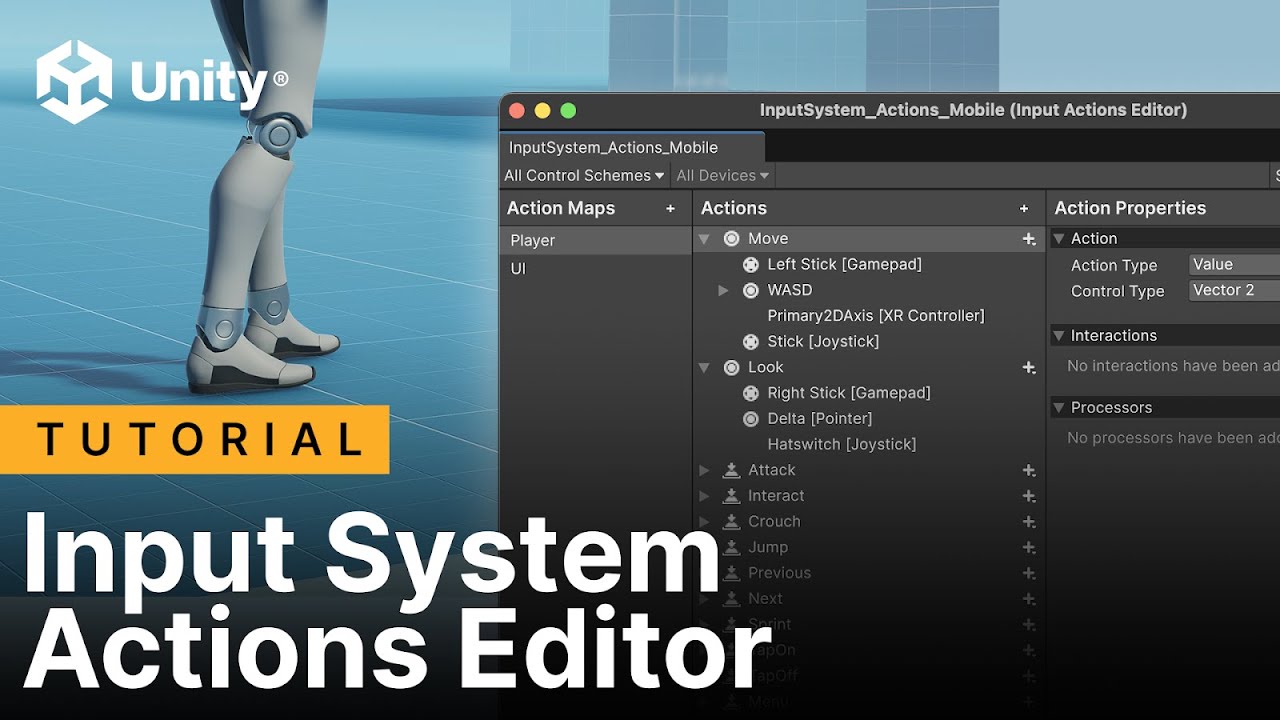The image size is (1280, 720).
Task: Click the gamepad icon beside Left Stick binding
Action: pyautogui.click(x=751, y=264)
